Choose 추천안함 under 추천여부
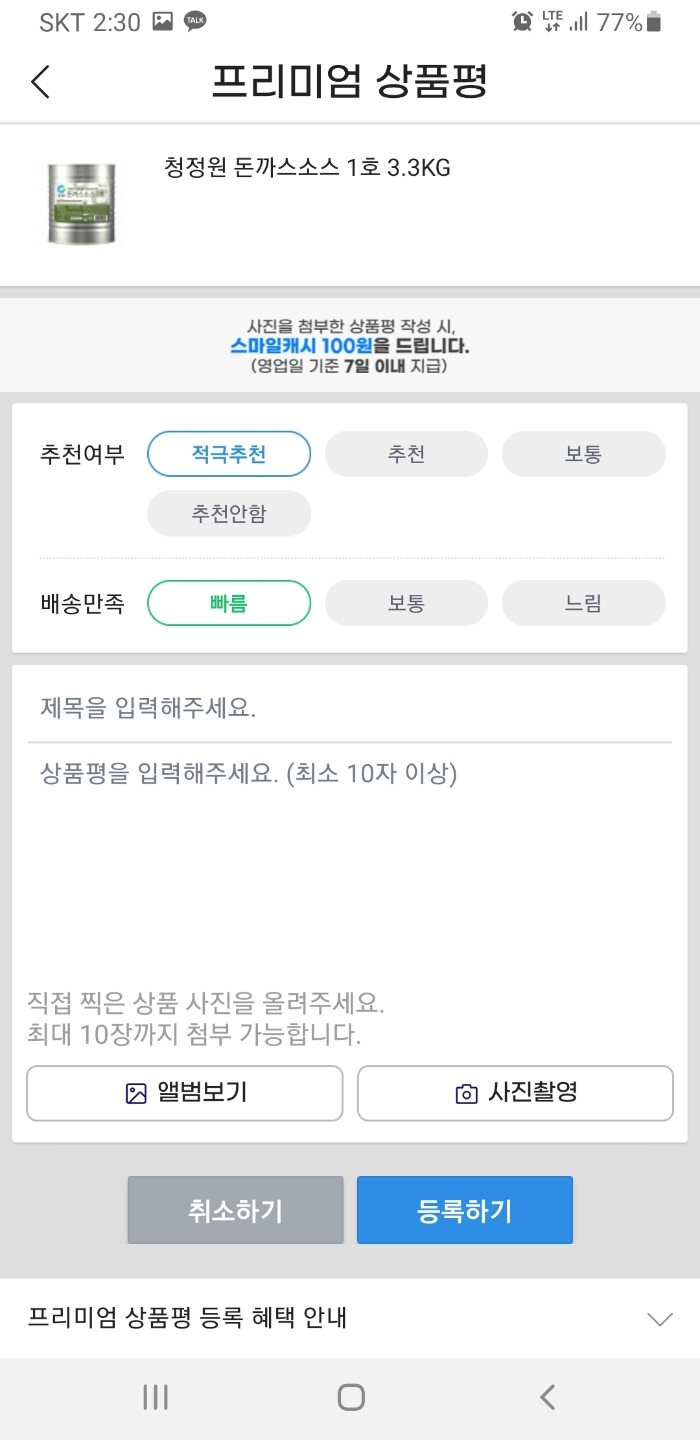This screenshot has width=700, height=1440. (228, 513)
